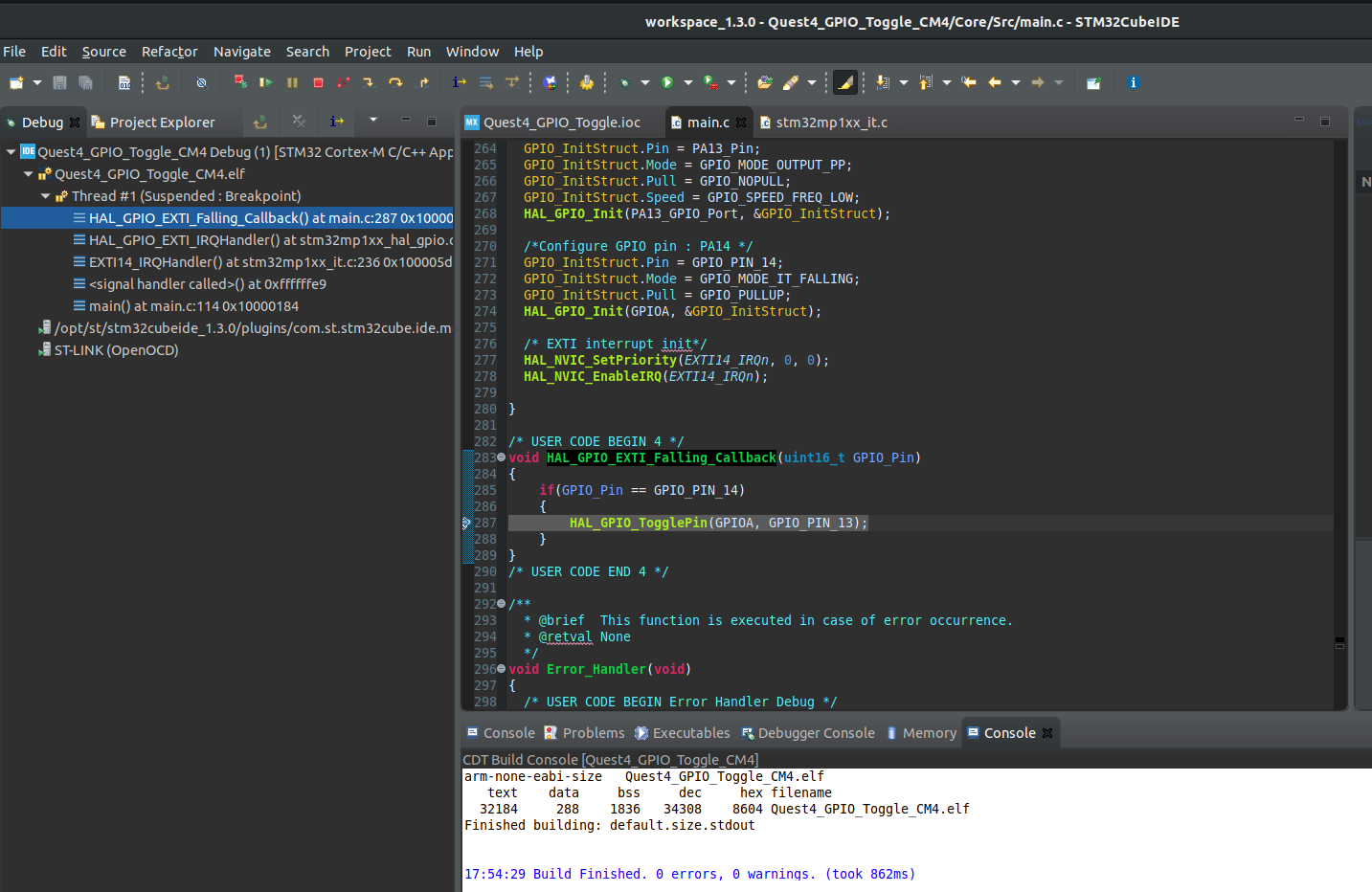Viewport: 1372px width, 892px height.
Task: Go to Previous Annotation icon
Action: (x=926, y=83)
